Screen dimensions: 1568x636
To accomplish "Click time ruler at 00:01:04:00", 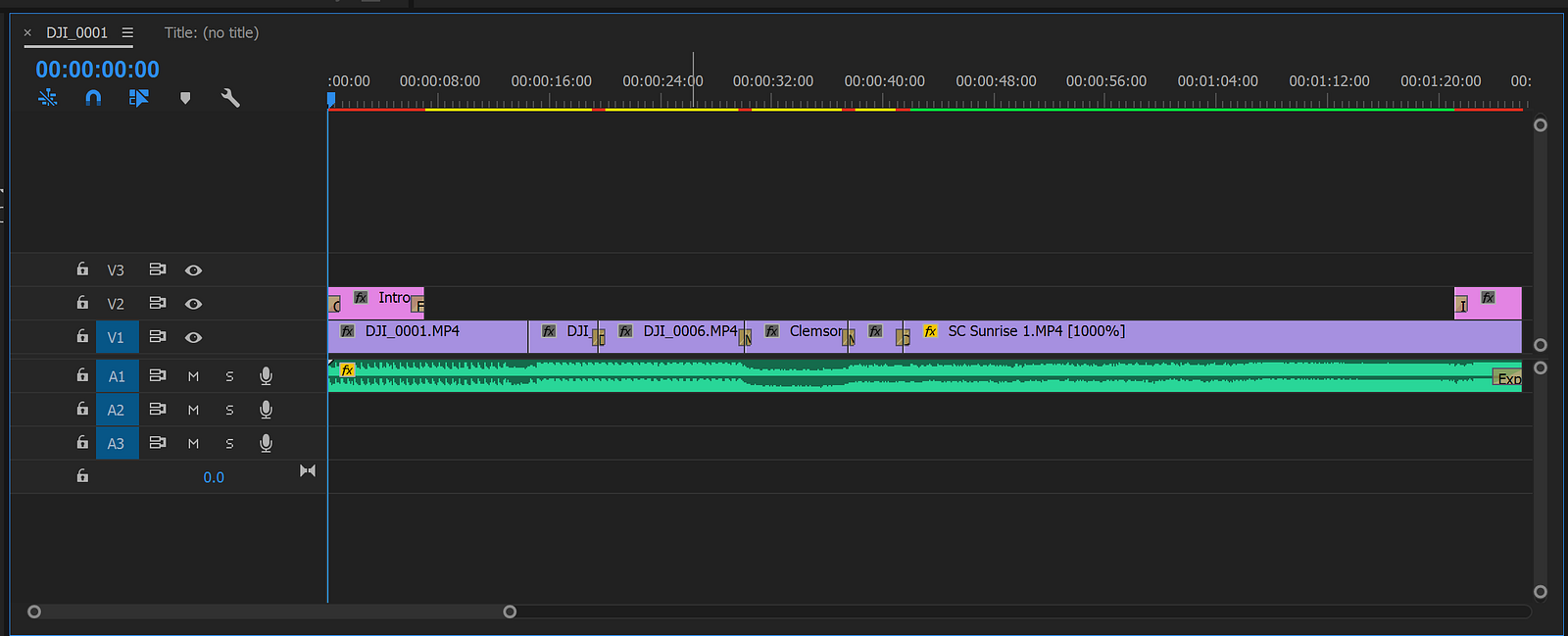I will click(1218, 81).
